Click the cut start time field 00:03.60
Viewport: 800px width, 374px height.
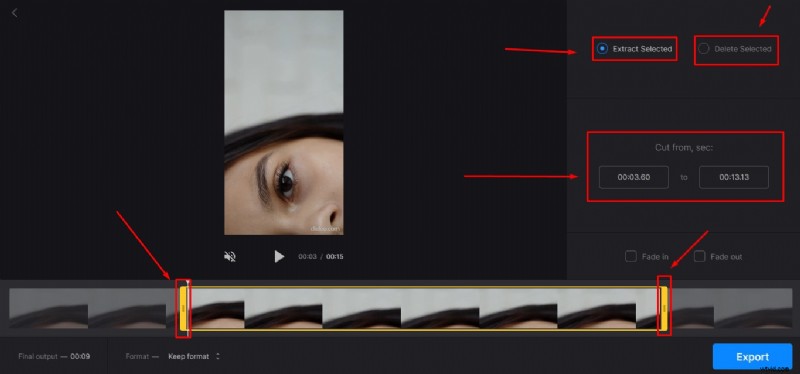634,177
